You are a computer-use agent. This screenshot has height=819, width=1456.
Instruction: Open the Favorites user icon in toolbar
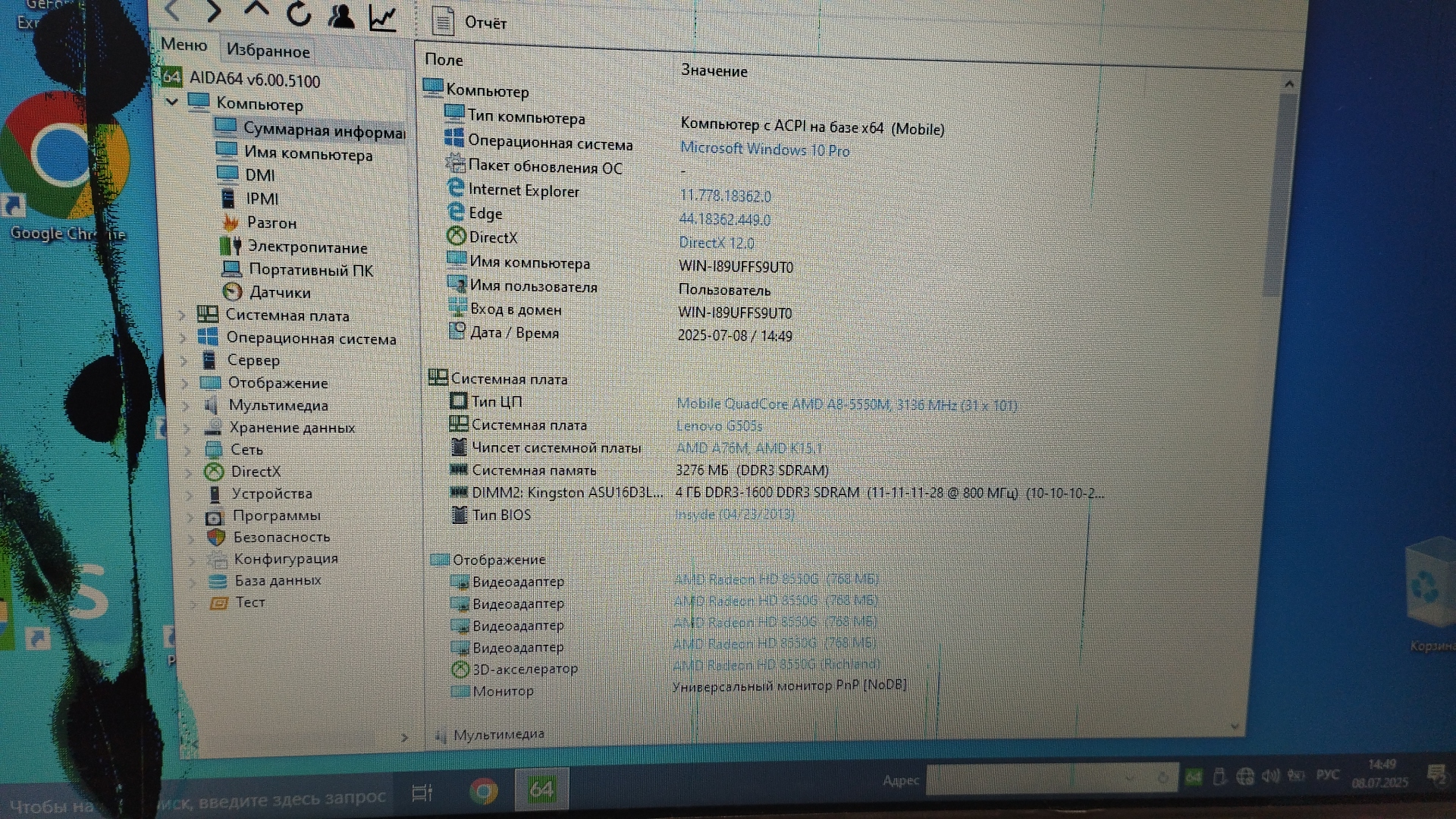click(x=340, y=16)
